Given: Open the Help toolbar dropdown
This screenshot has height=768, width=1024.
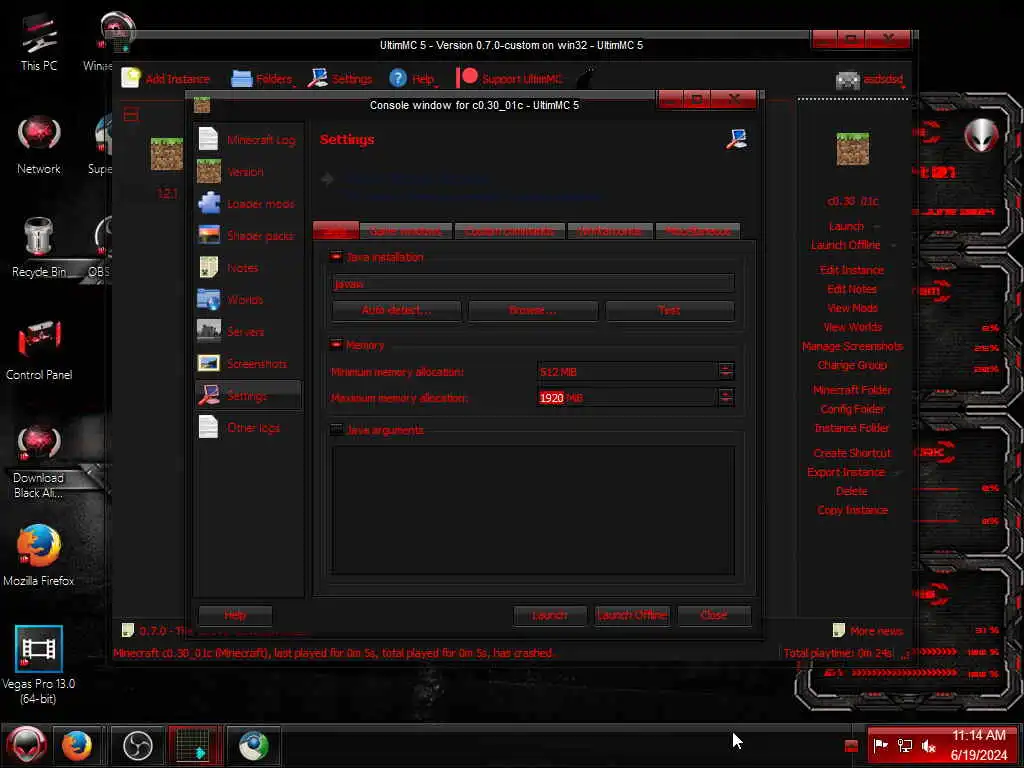Looking at the screenshot, I should (x=413, y=78).
